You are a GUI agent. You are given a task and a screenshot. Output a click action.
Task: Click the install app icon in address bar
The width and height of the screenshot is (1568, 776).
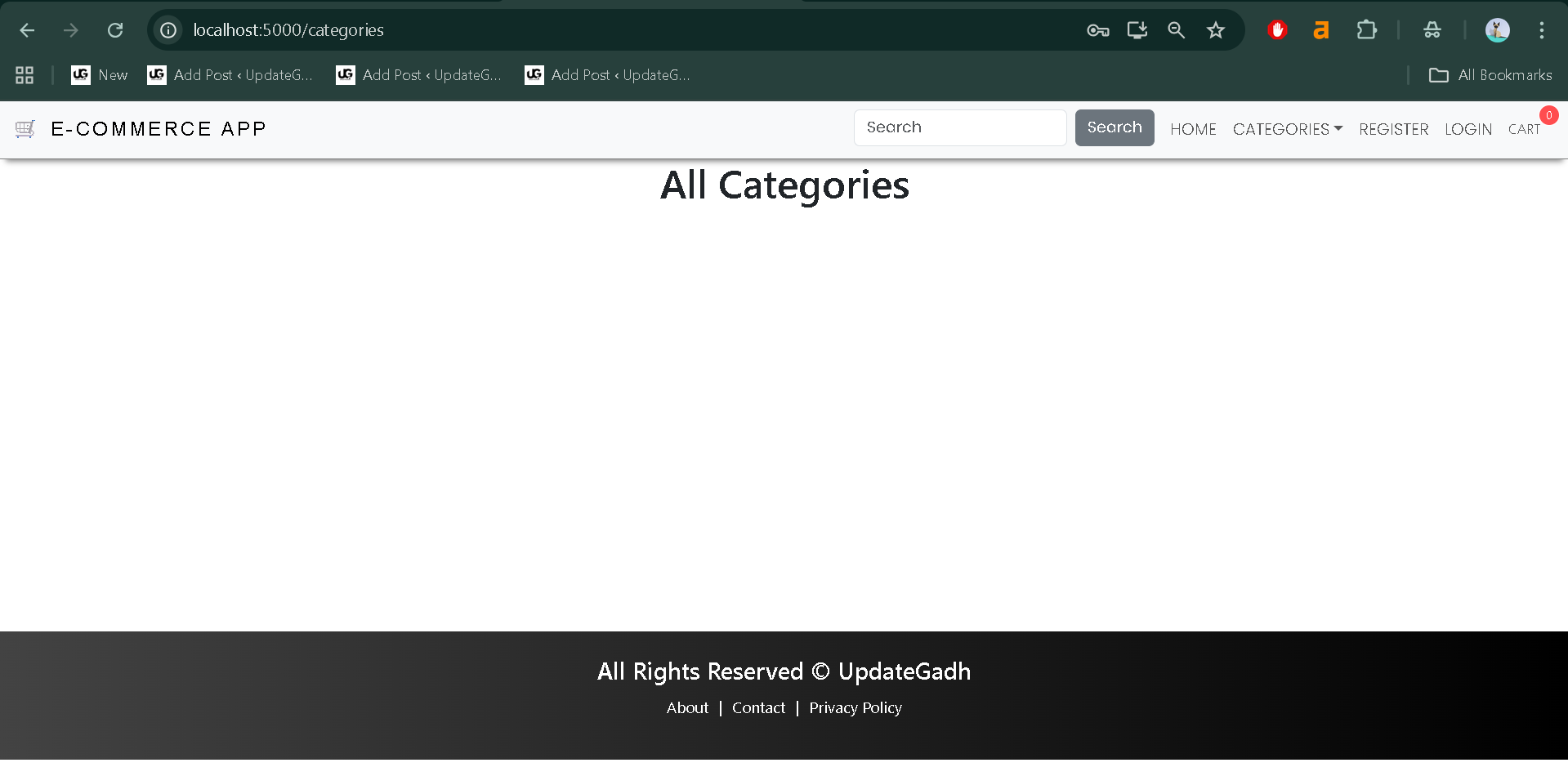pyautogui.click(x=1137, y=30)
